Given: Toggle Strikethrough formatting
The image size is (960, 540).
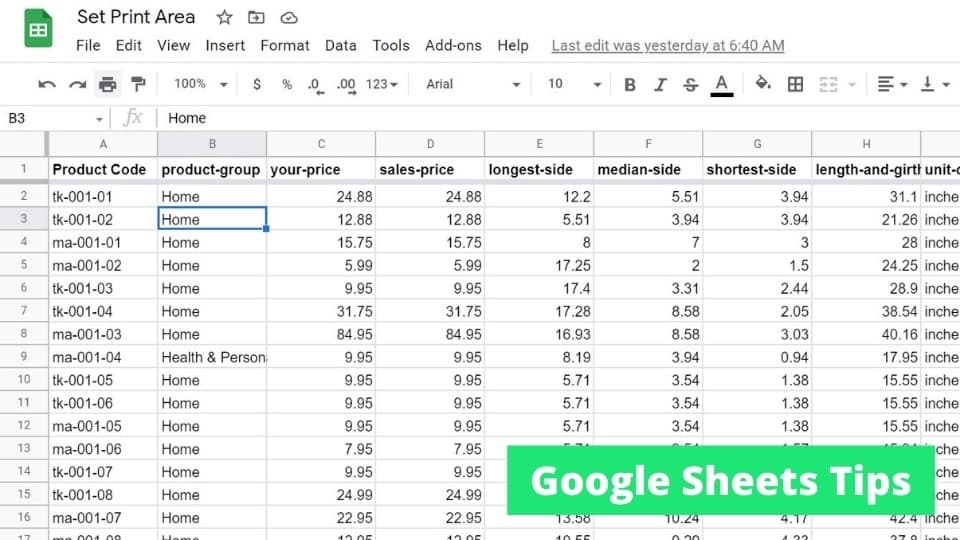Looking at the screenshot, I should [690, 84].
